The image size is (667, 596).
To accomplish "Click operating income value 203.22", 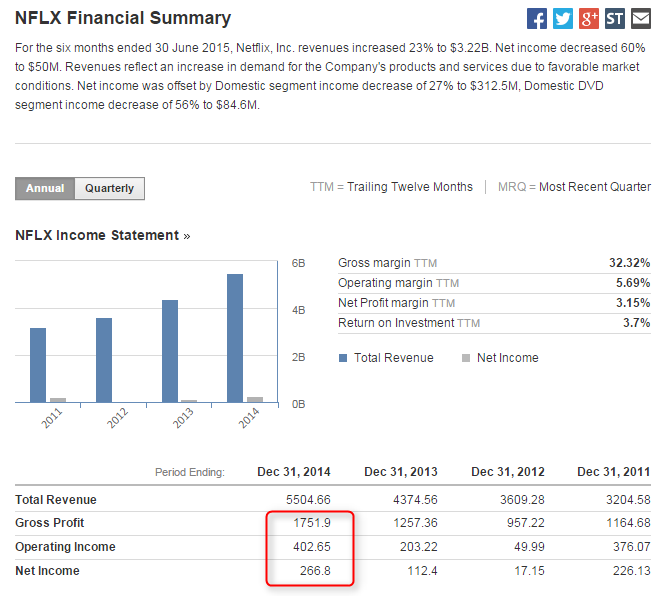I will 419,547.
